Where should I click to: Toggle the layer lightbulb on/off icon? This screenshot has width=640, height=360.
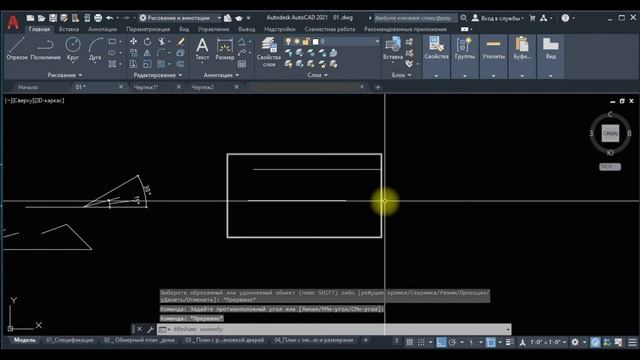288,42
